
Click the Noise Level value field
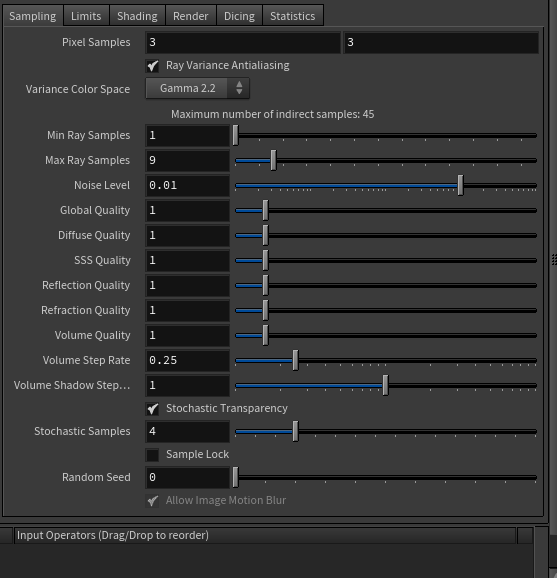188,185
